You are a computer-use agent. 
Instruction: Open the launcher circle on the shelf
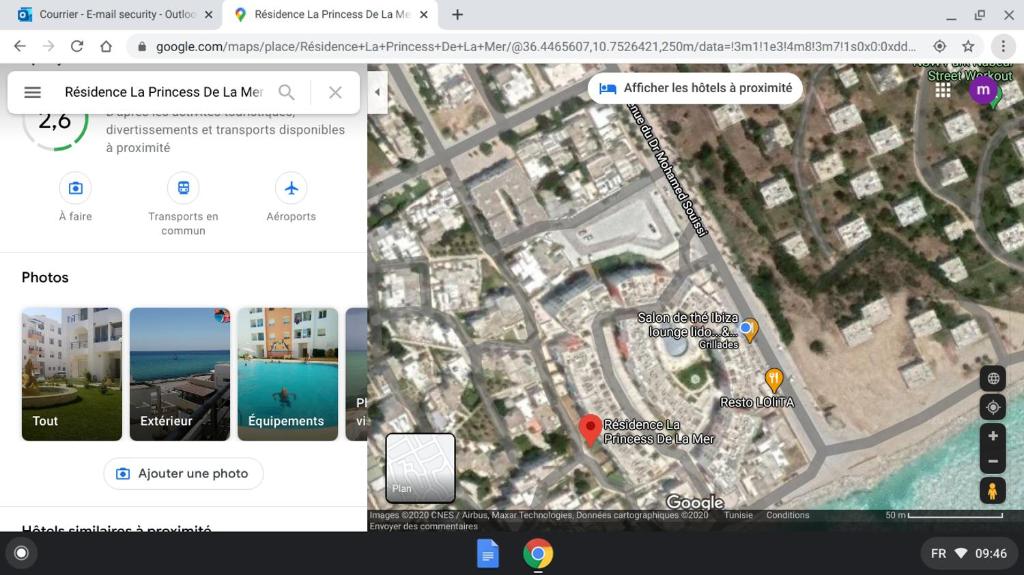coord(22,553)
